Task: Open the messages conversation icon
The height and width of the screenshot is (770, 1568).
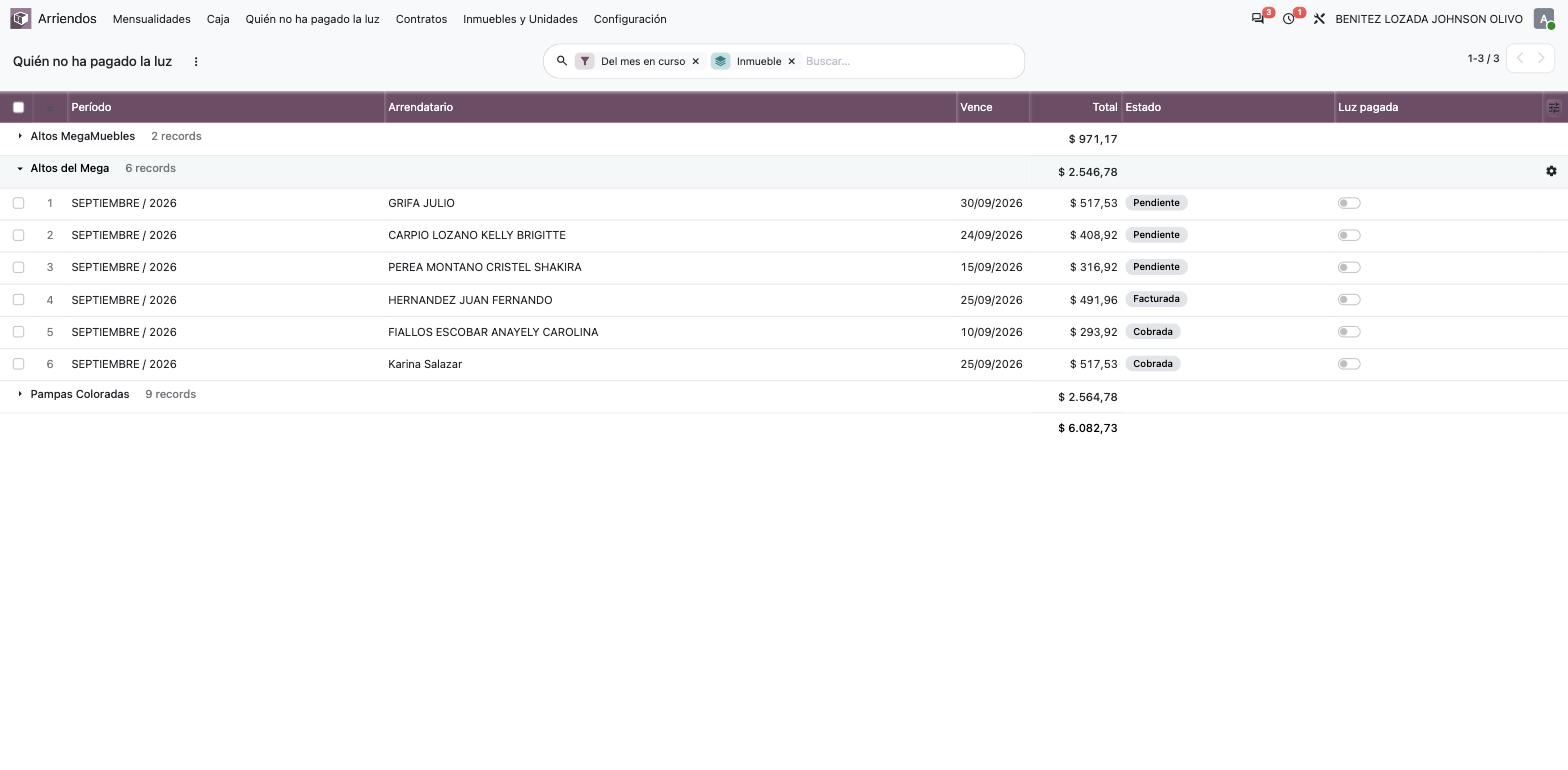Action: (1258, 19)
